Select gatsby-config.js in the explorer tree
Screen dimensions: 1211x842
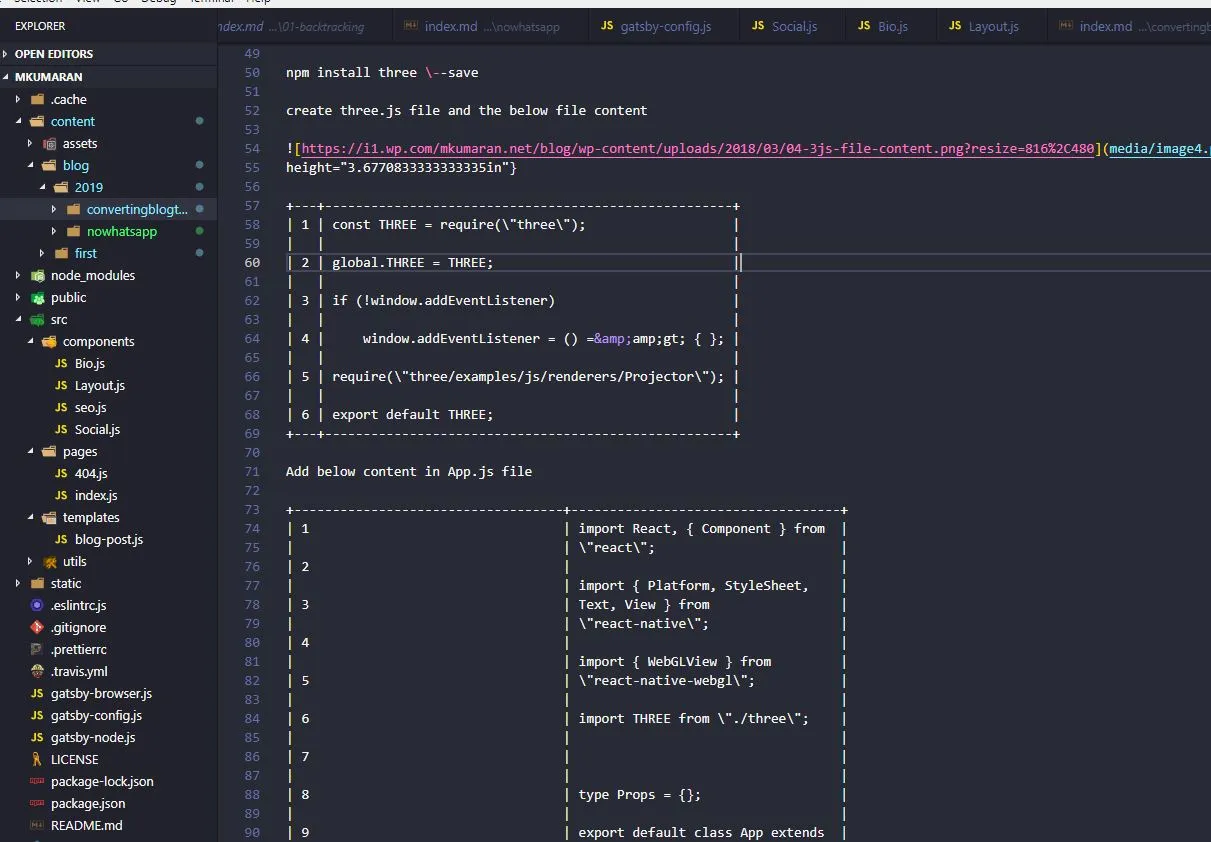[x=96, y=715]
